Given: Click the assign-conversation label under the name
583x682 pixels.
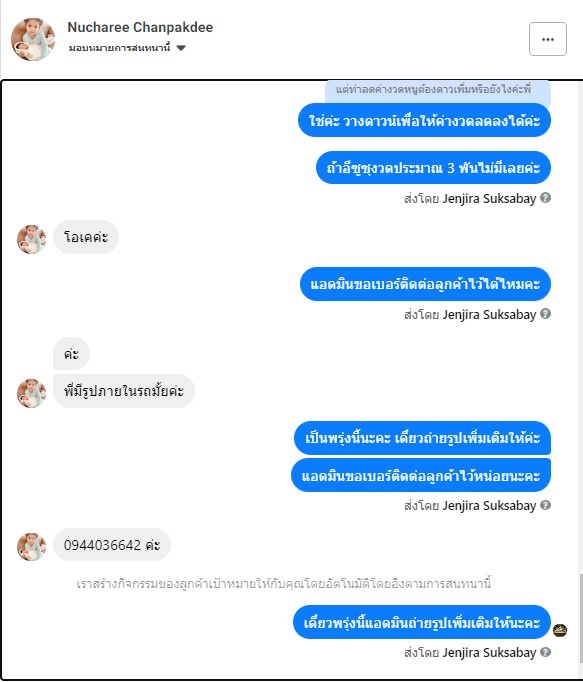Looking at the screenshot, I should tap(119, 48).
